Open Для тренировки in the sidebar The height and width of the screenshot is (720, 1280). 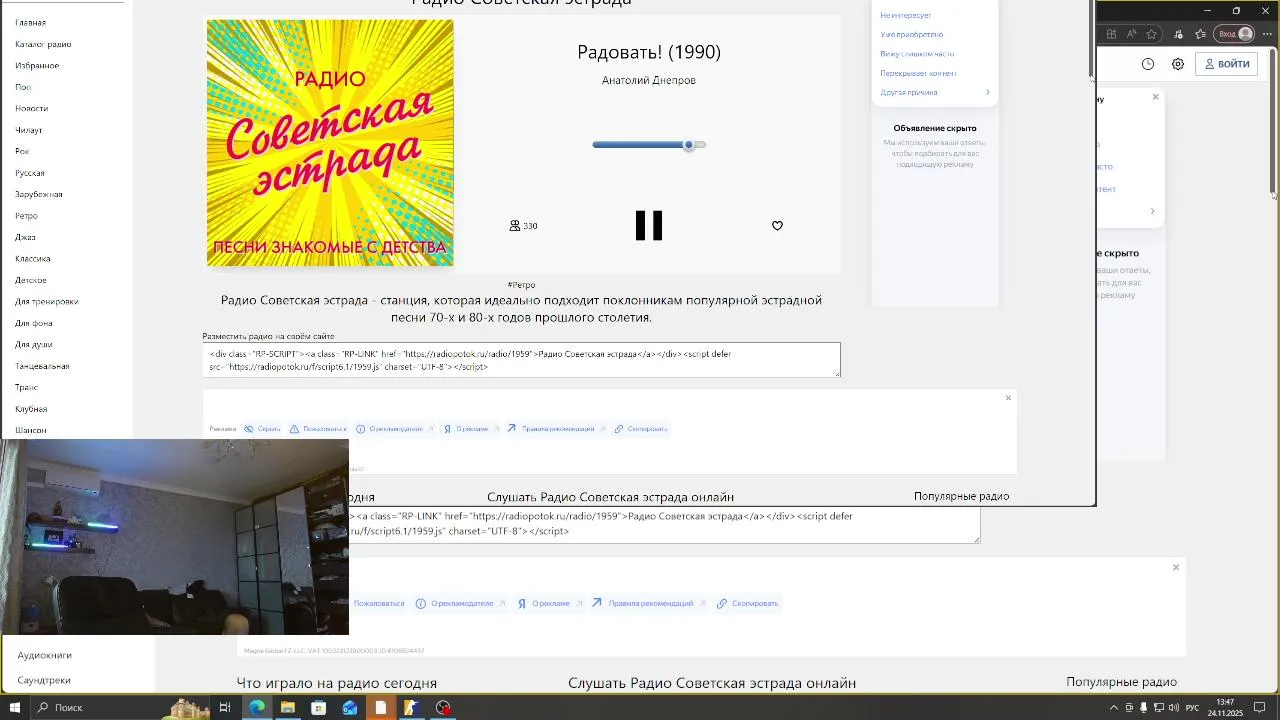[x=46, y=301]
